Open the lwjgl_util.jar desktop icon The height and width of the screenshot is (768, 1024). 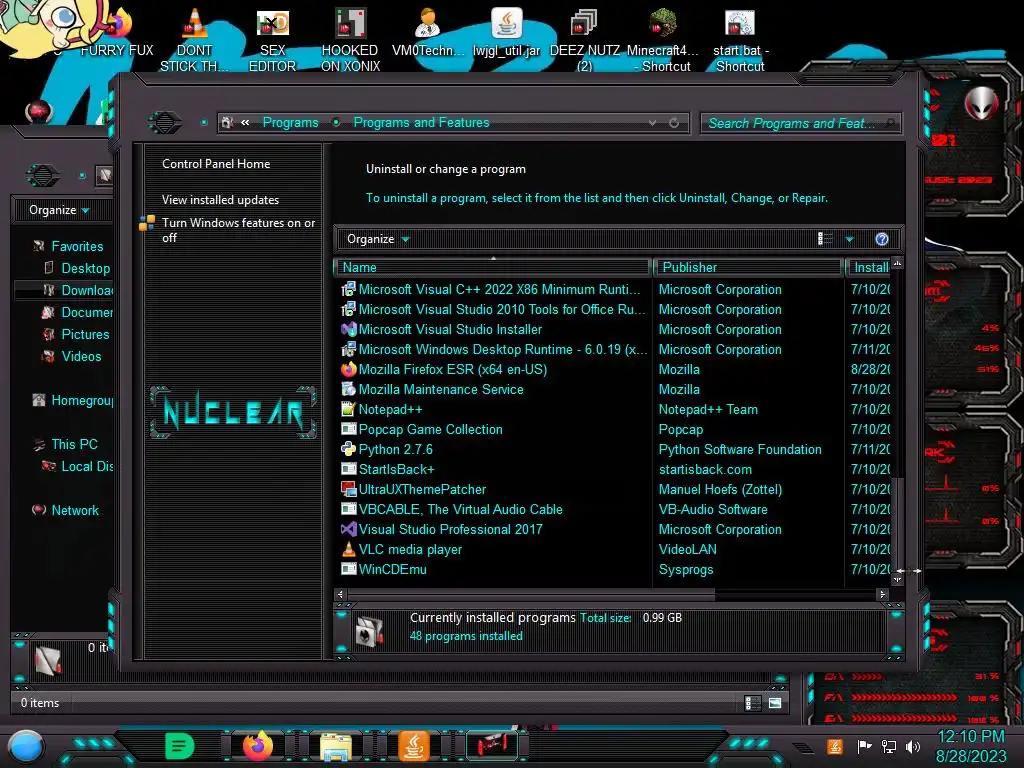coord(506,33)
